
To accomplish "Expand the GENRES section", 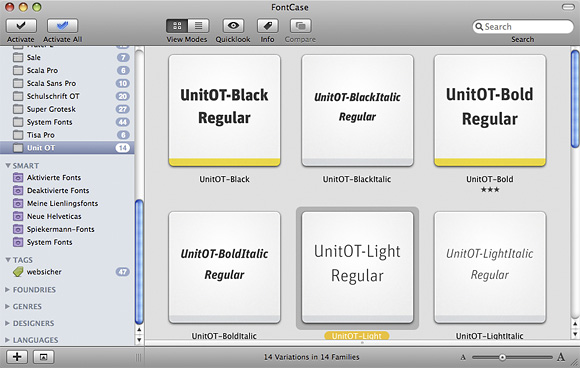I will click(x=7, y=306).
